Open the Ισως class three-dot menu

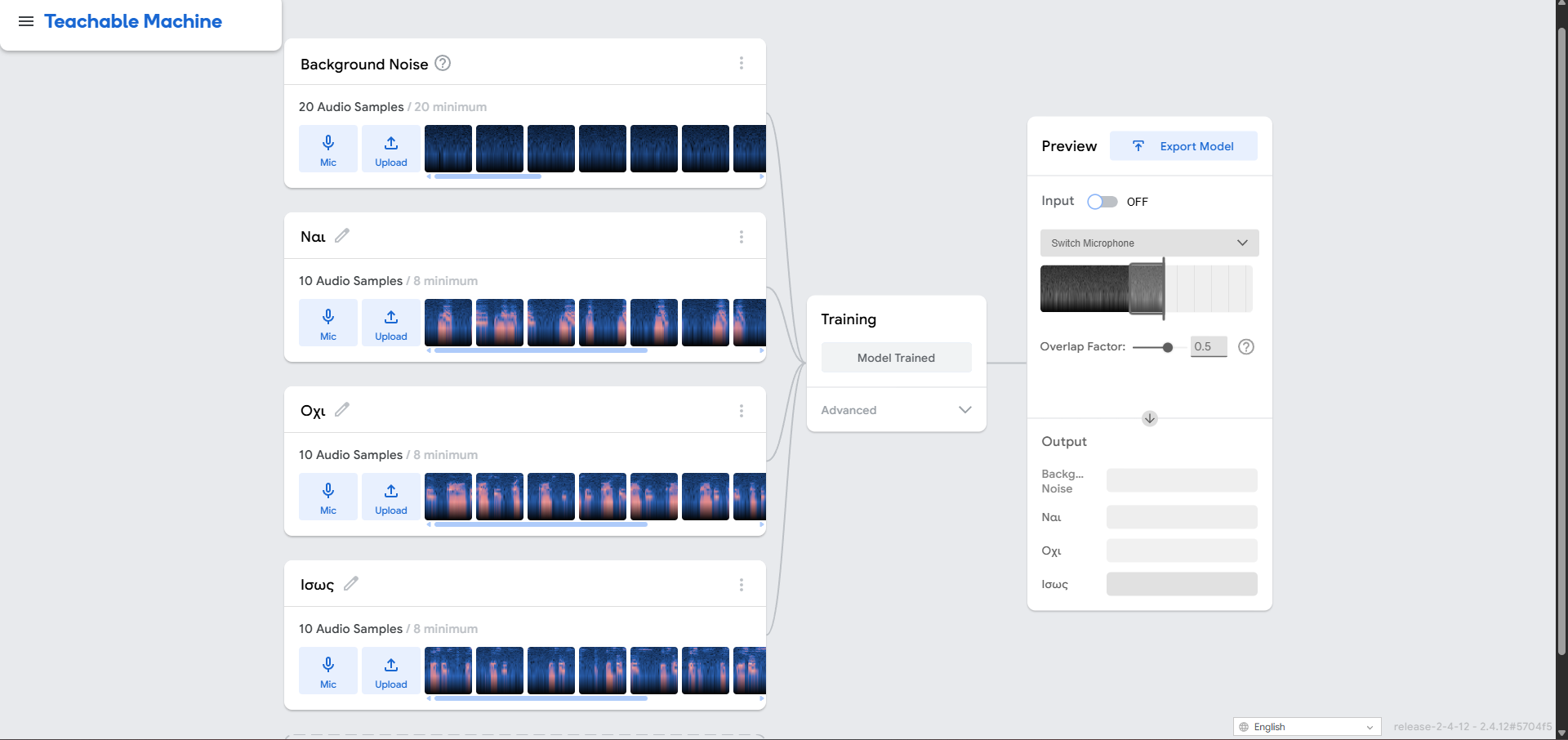pyautogui.click(x=742, y=585)
